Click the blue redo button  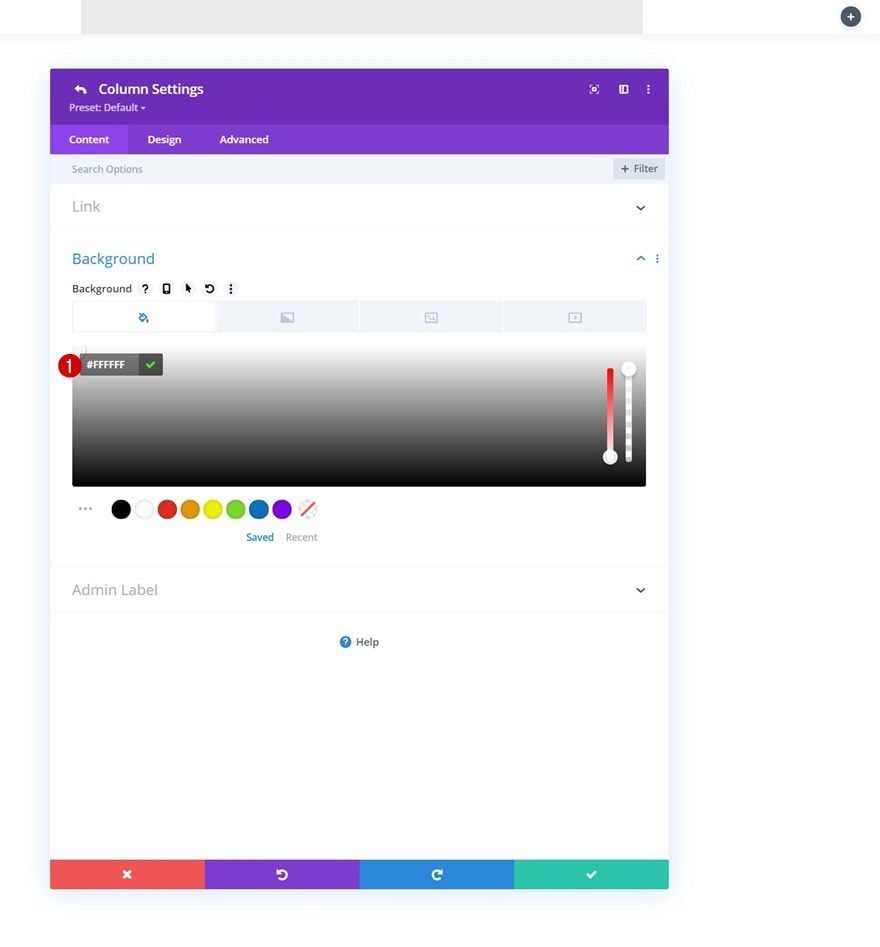pyautogui.click(x=437, y=874)
